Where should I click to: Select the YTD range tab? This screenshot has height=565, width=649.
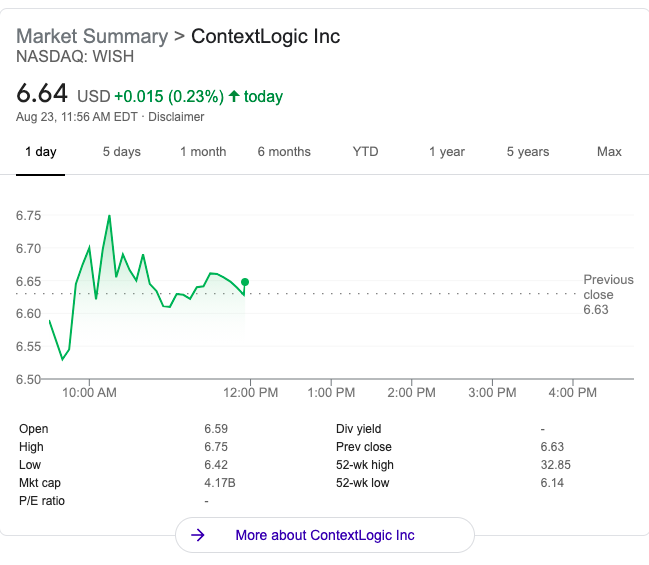(x=365, y=151)
